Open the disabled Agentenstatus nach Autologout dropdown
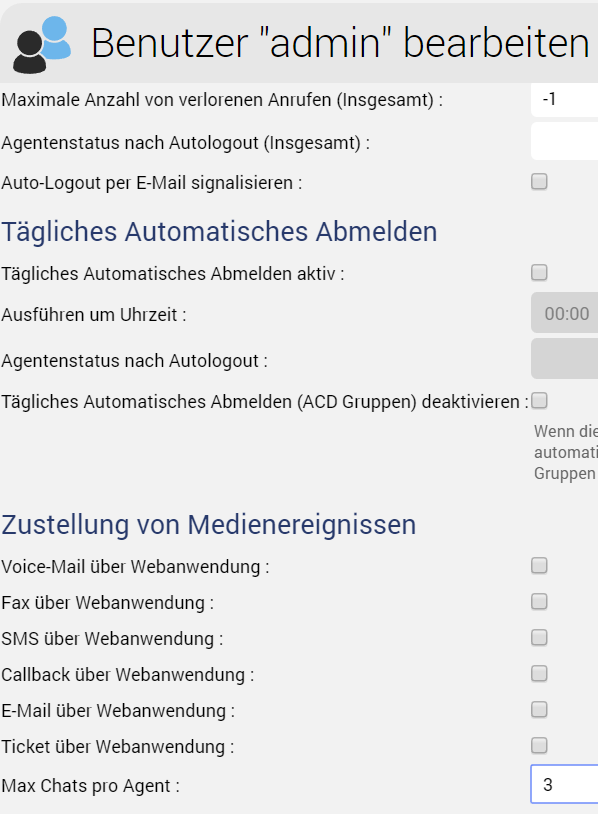 [564, 359]
